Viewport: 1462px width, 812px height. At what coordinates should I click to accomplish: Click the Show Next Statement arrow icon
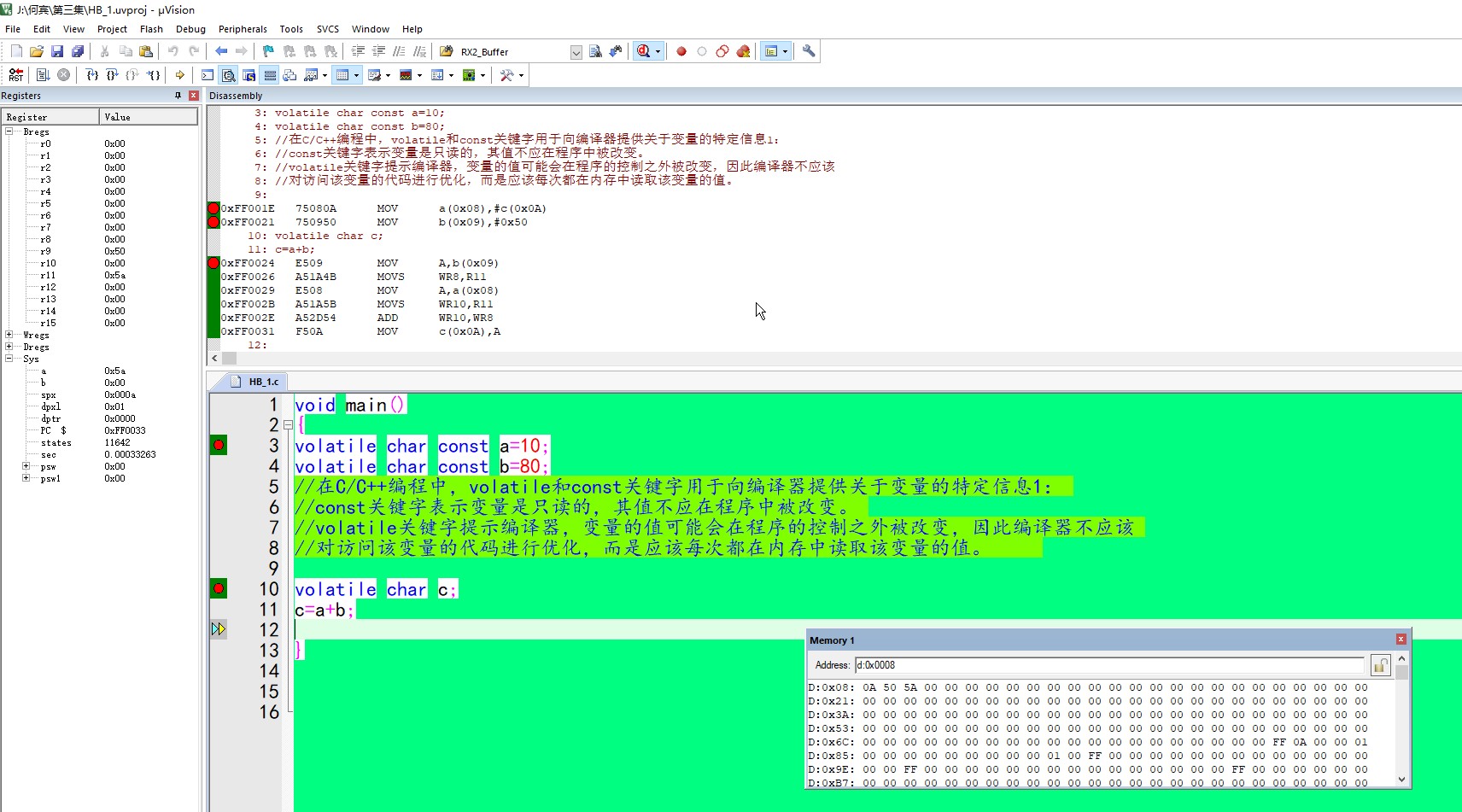tap(179, 75)
